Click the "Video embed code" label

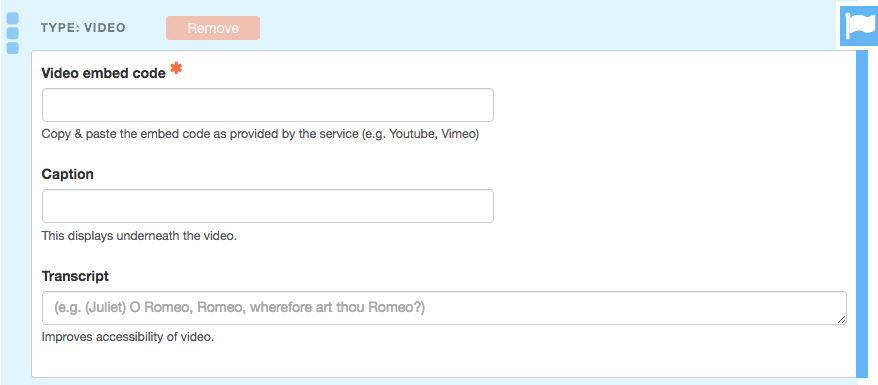(x=104, y=73)
